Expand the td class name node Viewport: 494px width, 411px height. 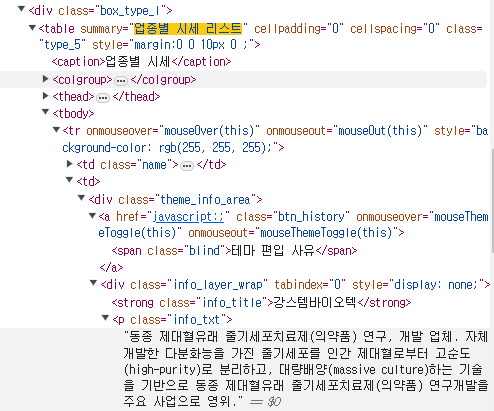(70, 164)
